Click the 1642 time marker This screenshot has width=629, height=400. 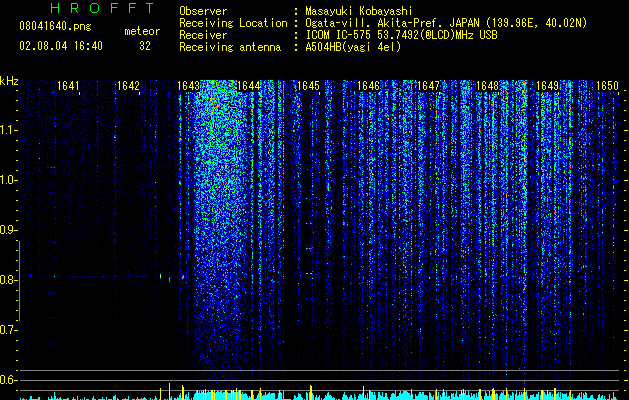point(128,86)
